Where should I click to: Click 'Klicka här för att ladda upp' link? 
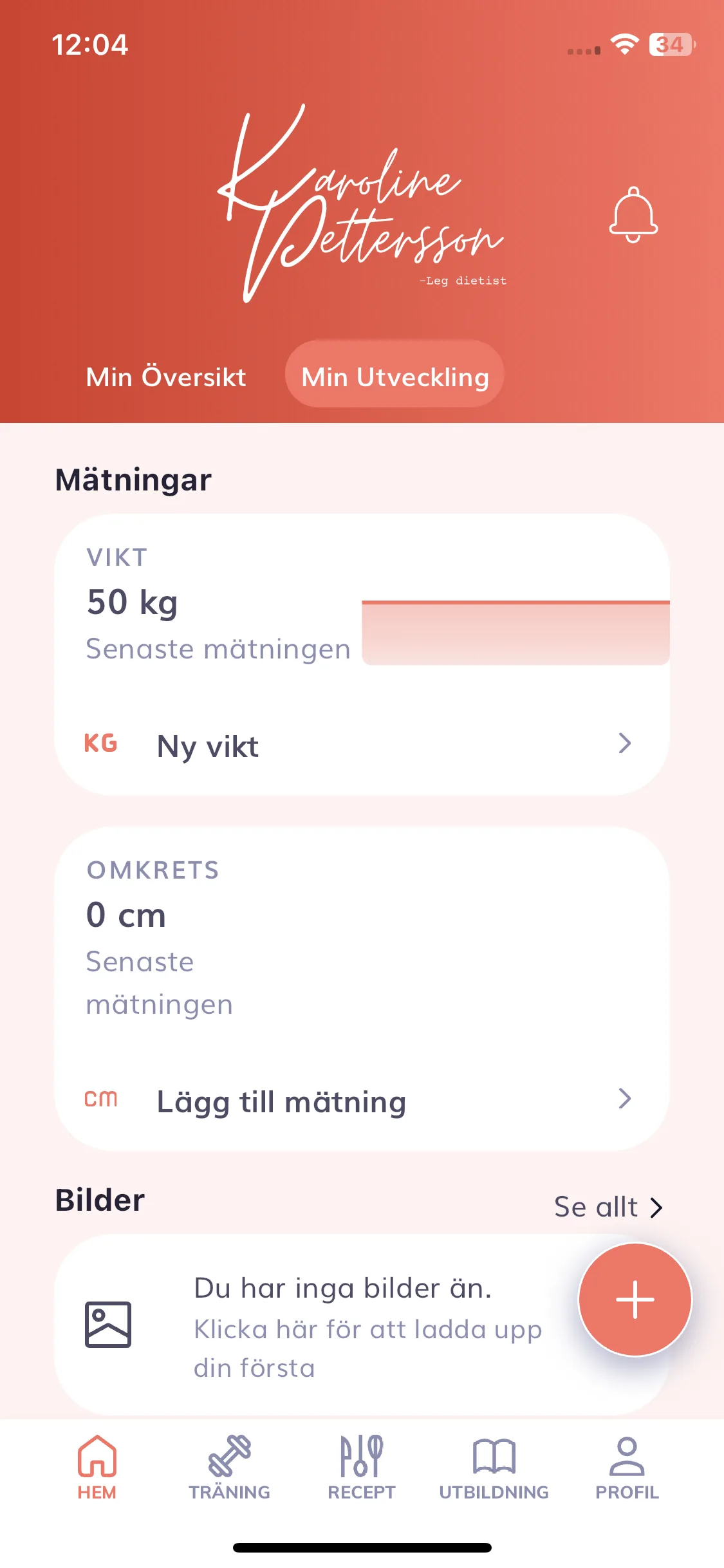pos(367,1330)
